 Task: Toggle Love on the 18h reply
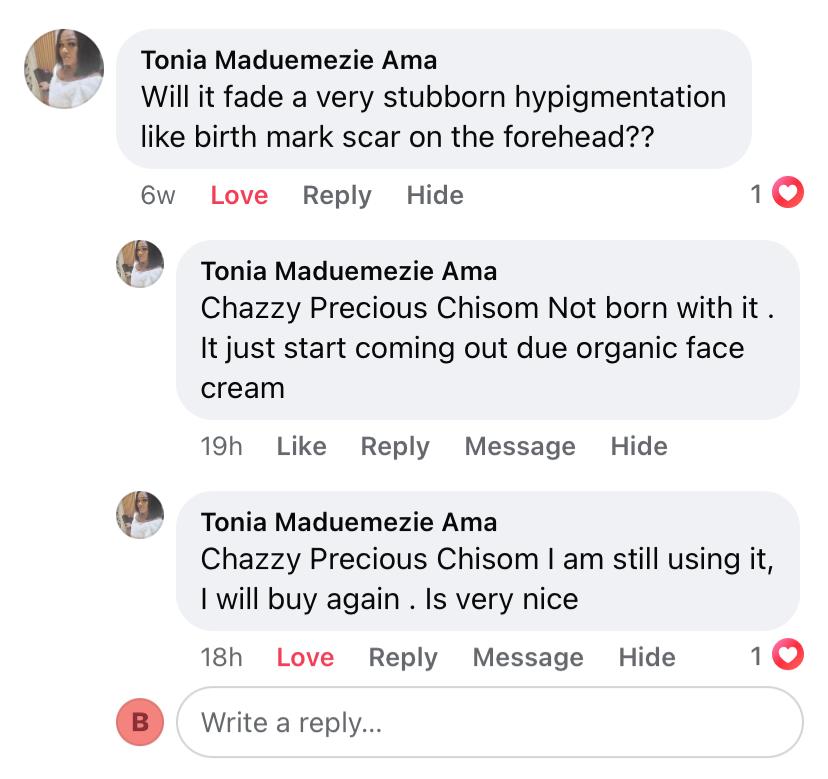tap(305, 657)
